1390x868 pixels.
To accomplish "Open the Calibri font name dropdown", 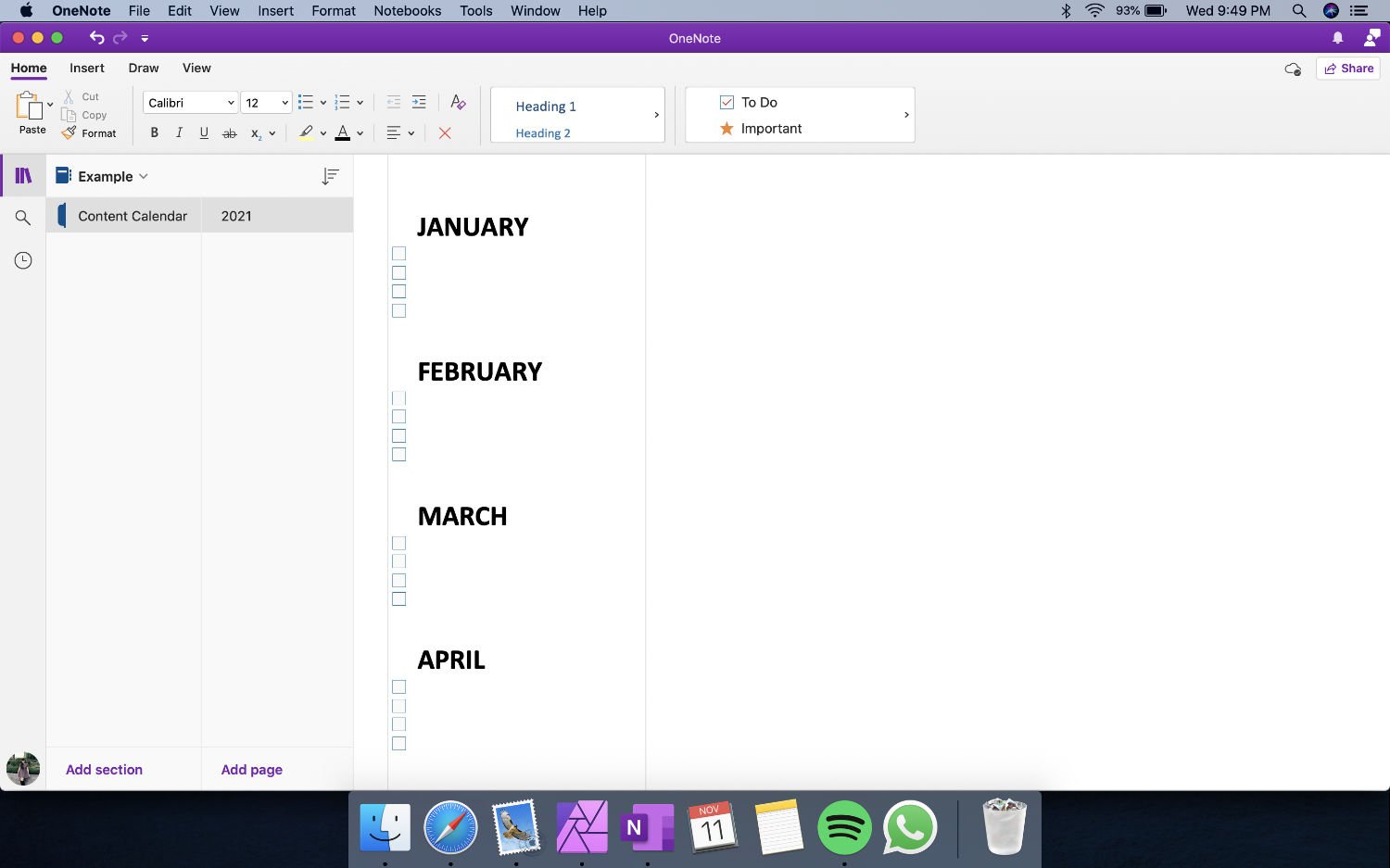I will [191, 103].
